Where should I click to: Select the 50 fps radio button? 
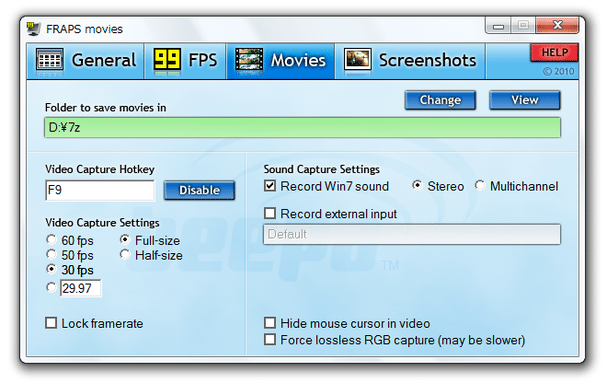click(x=51, y=254)
